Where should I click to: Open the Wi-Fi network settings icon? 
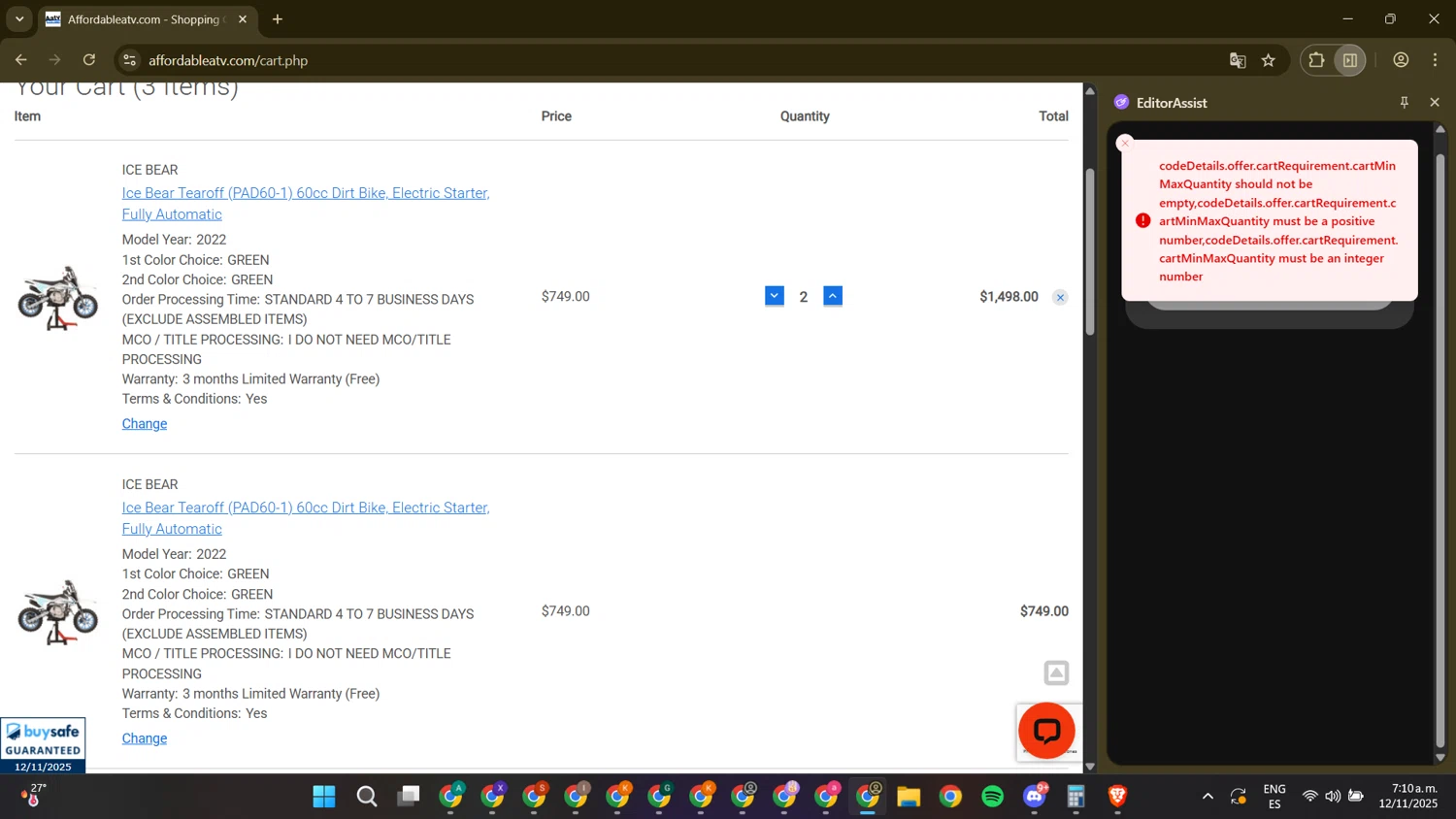(1309, 797)
